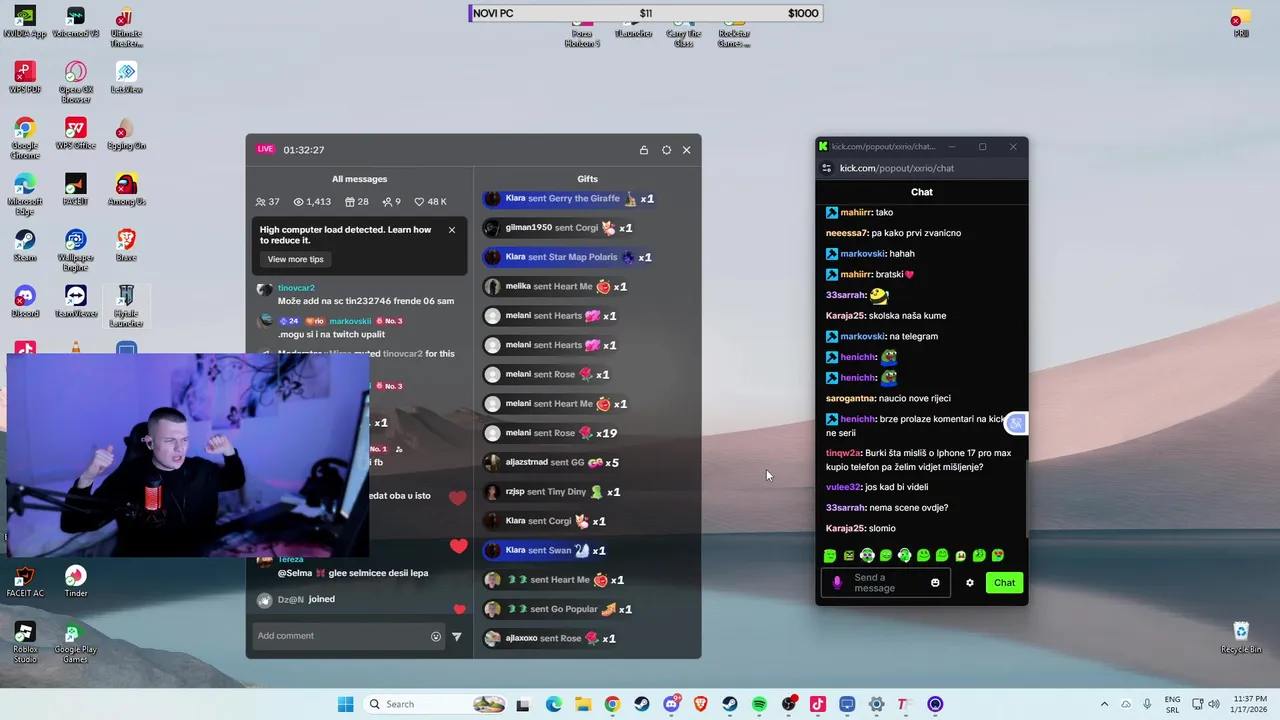Image resolution: width=1280 pixels, height=720 pixels.
Task: Open Kick chat settings gear
Action: point(970,583)
